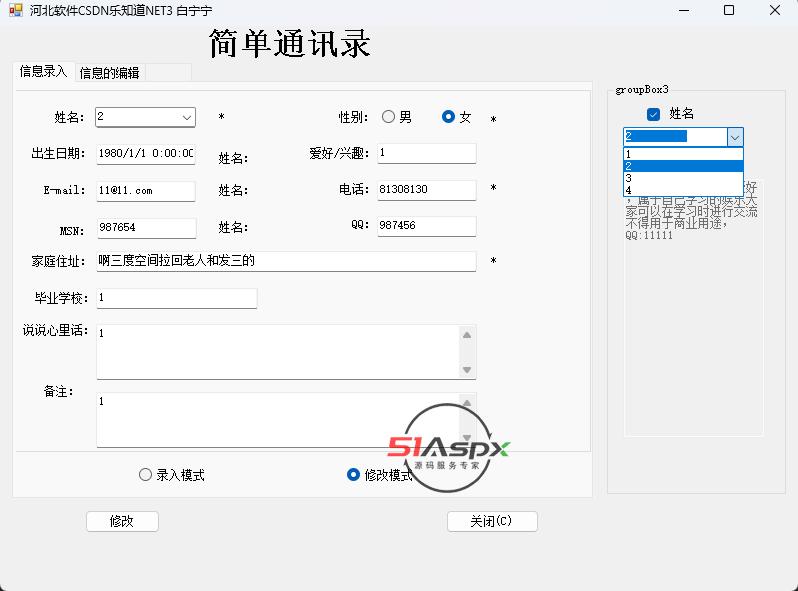Viewport: 798px width, 591px height.
Task: Choose 录入模式 radio option
Action: coord(146,475)
